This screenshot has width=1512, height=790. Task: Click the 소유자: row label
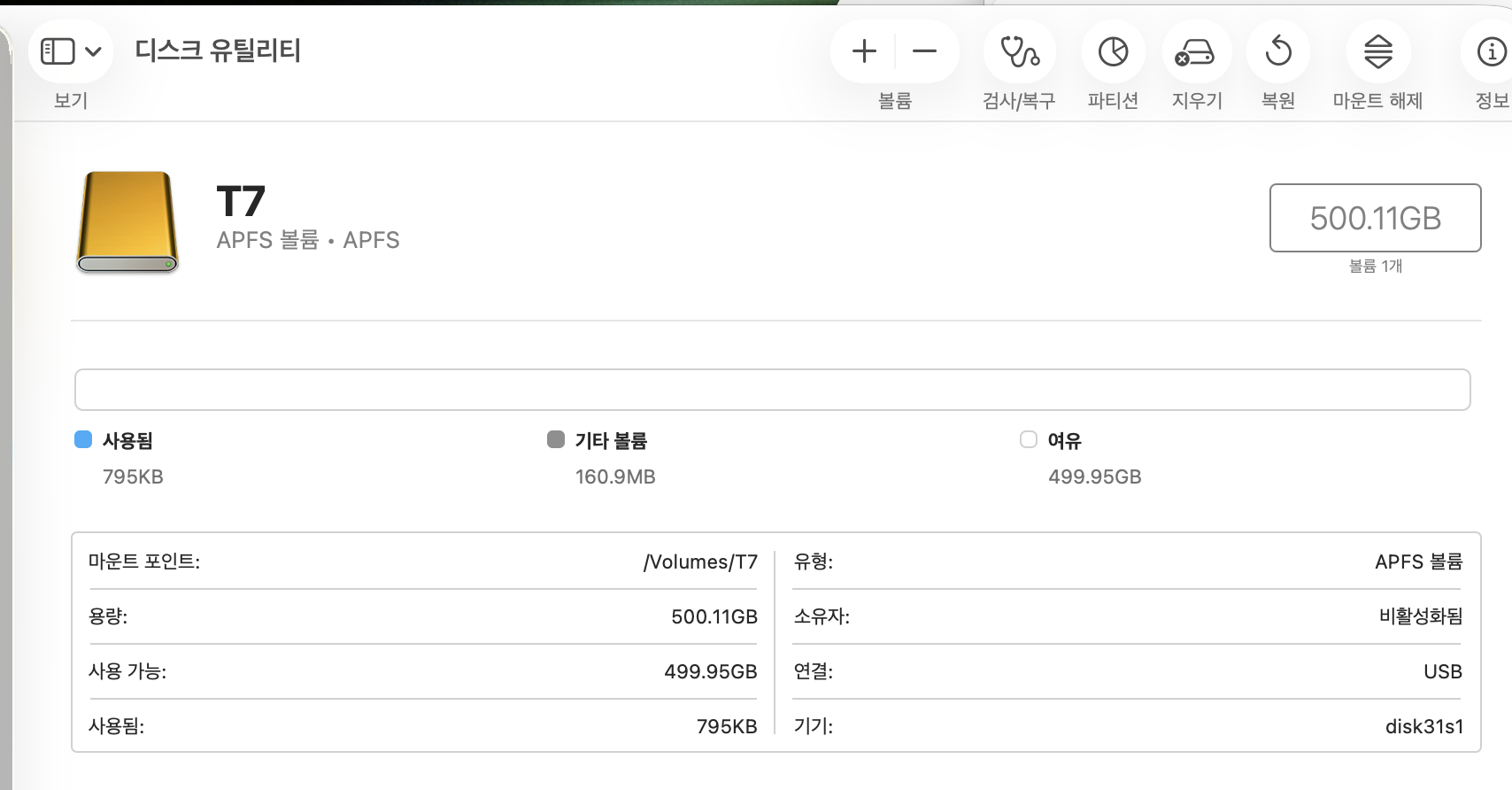822,616
